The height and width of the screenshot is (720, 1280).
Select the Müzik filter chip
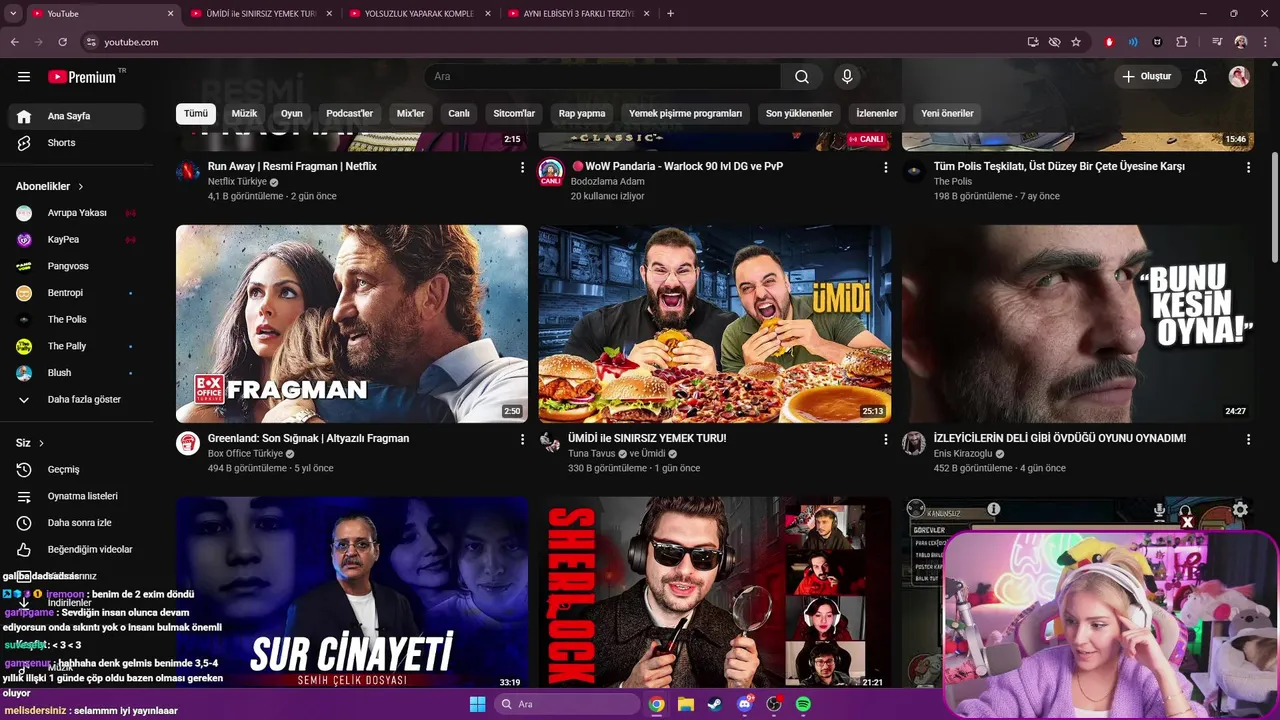point(245,114)
